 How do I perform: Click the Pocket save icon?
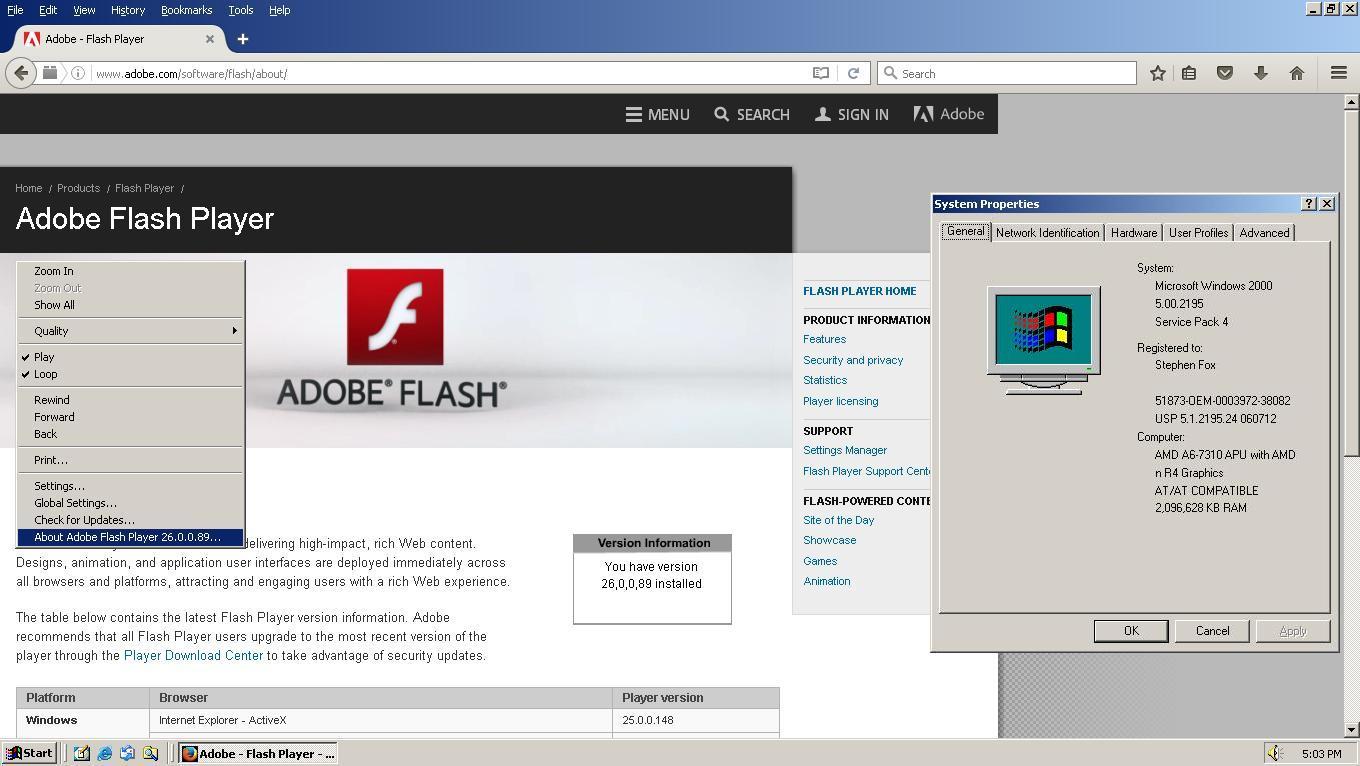click(1225, 73)
